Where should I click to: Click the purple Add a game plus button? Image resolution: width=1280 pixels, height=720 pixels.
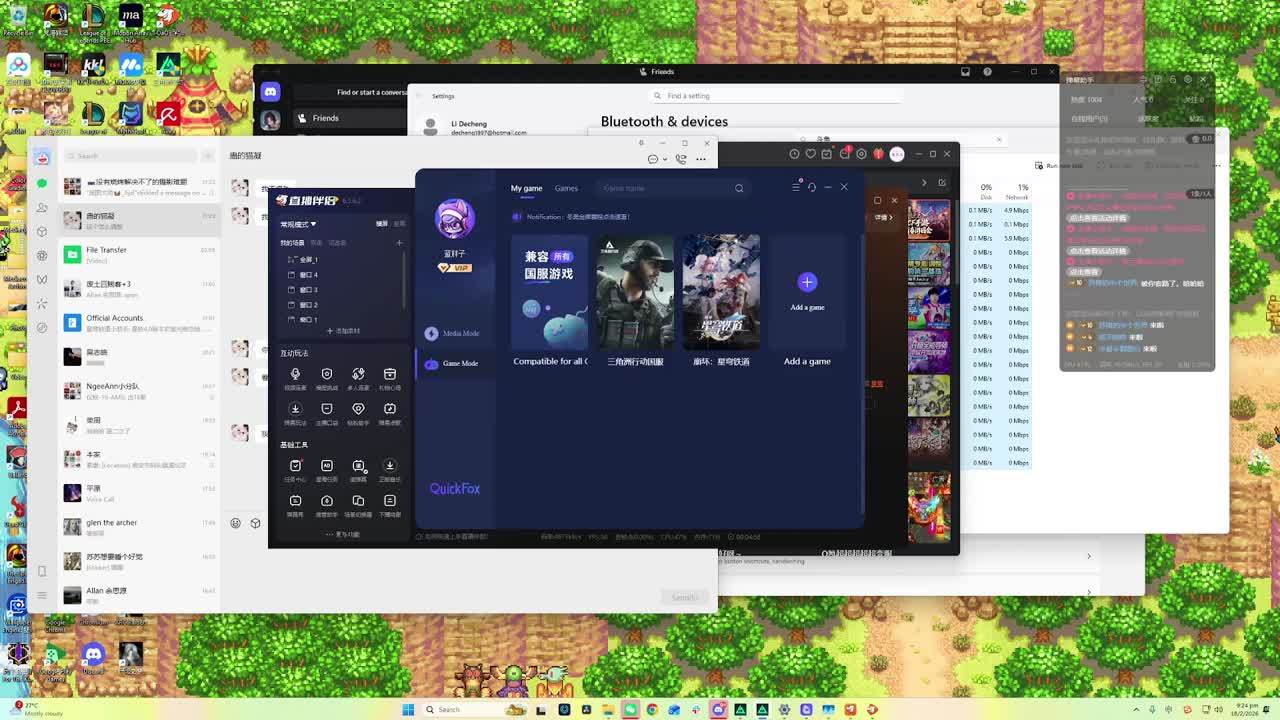coord(807,282)
